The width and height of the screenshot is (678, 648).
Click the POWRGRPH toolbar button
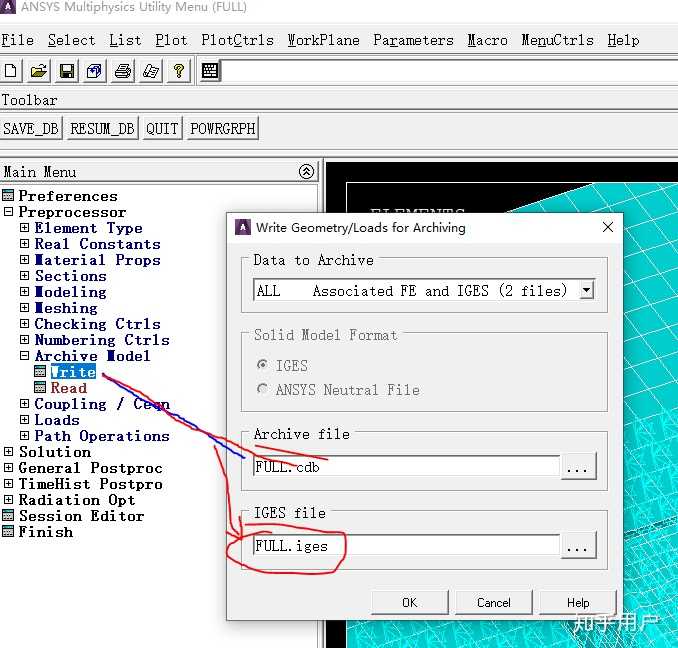coord(223,128)
